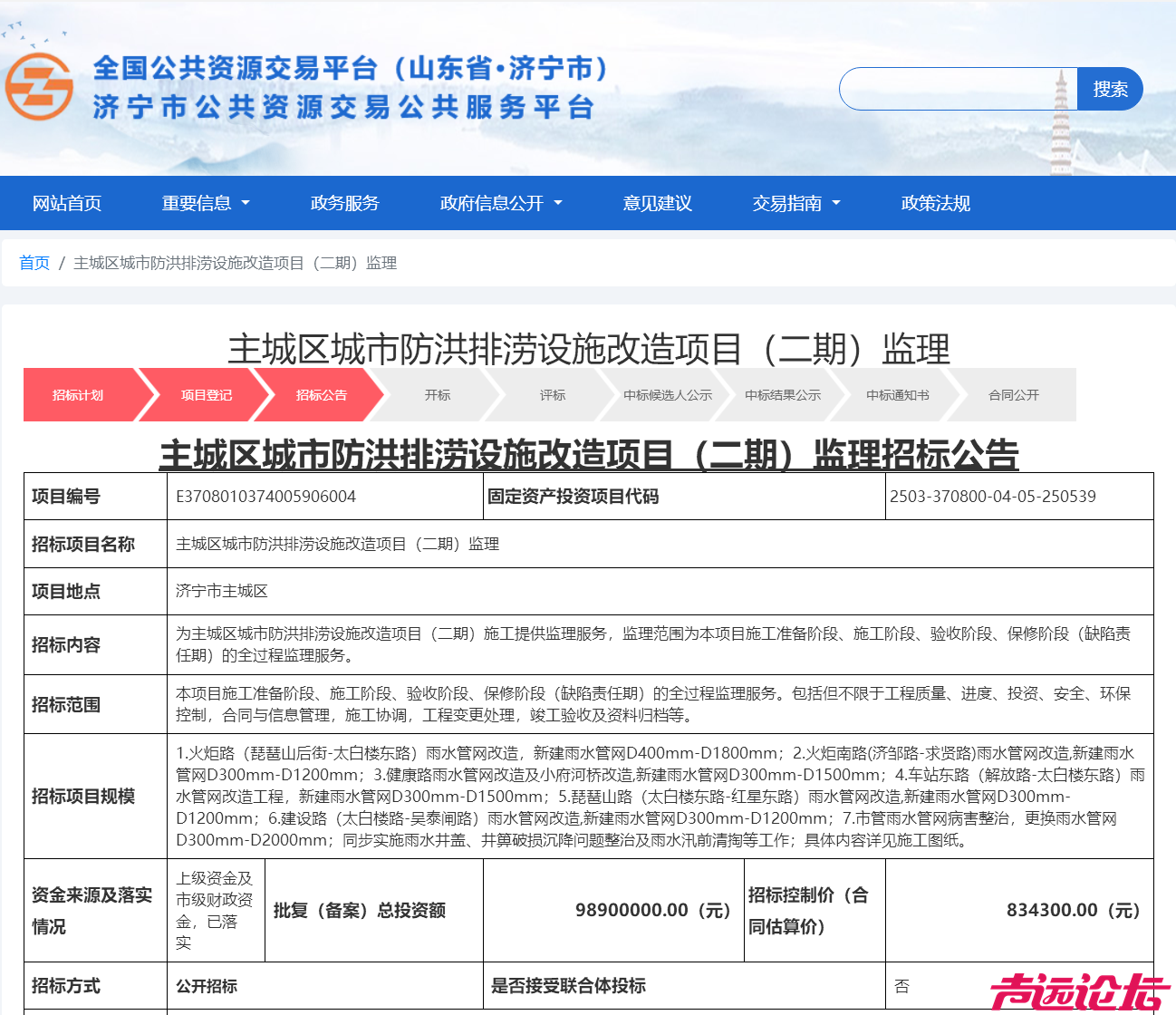Select the 中标通知书 step tab
The width and height of the screenshot is (1176, 1015).
coord(898,395)
